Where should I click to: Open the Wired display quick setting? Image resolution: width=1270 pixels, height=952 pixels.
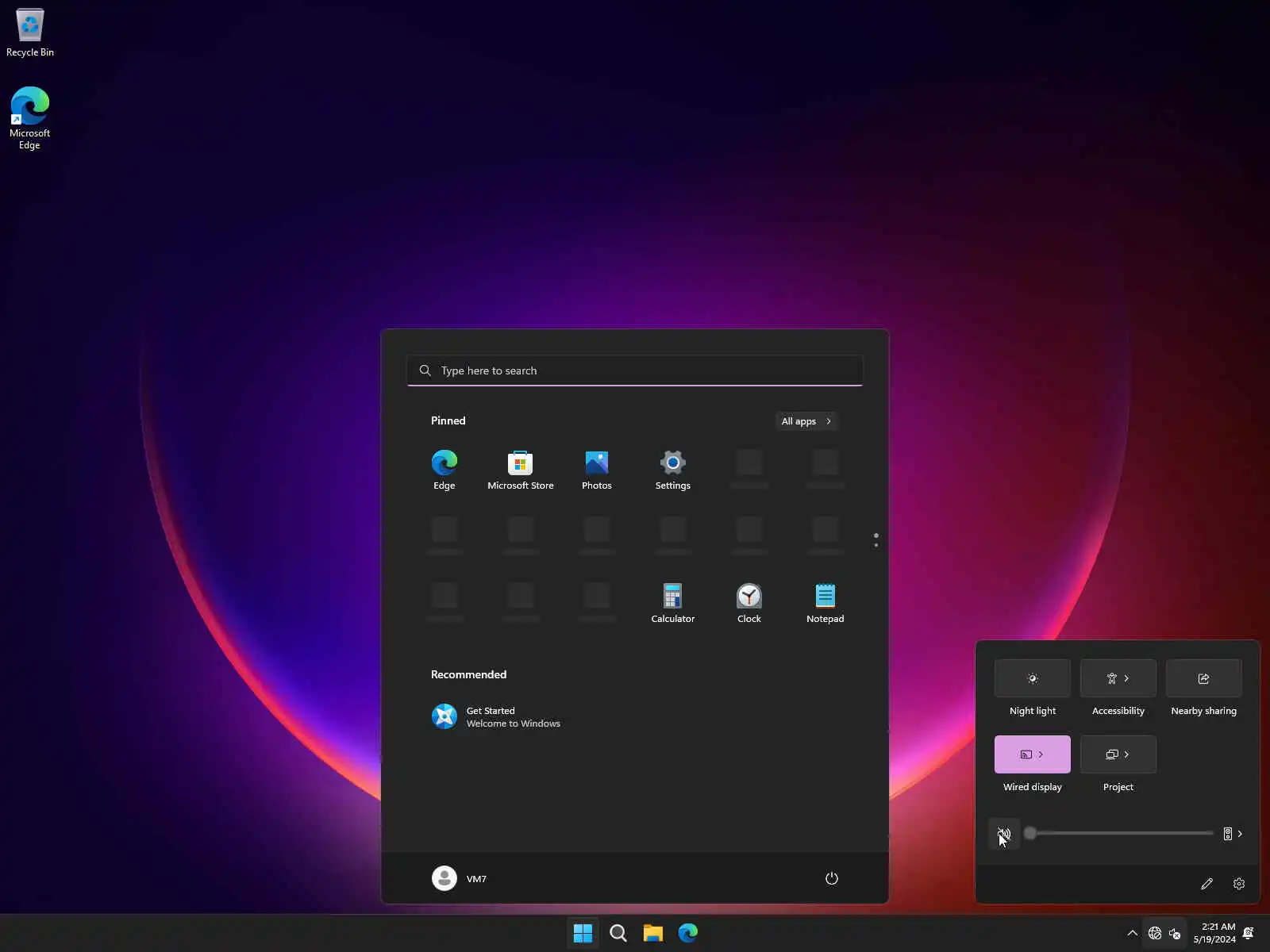[x=1033, y=754]
